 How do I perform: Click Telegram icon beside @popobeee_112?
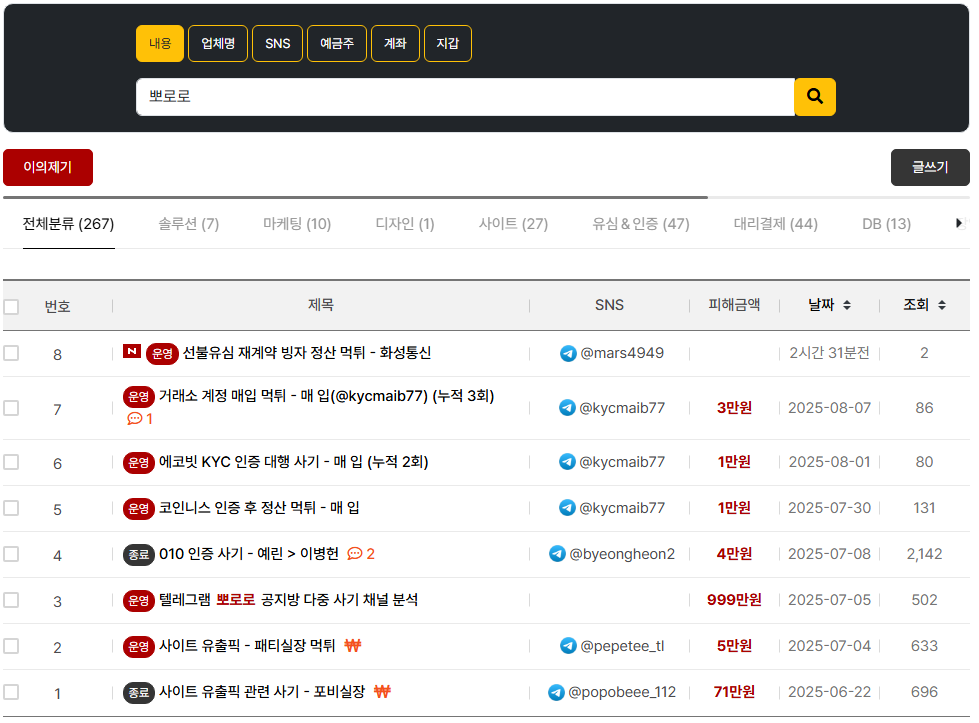pos(556,692)
